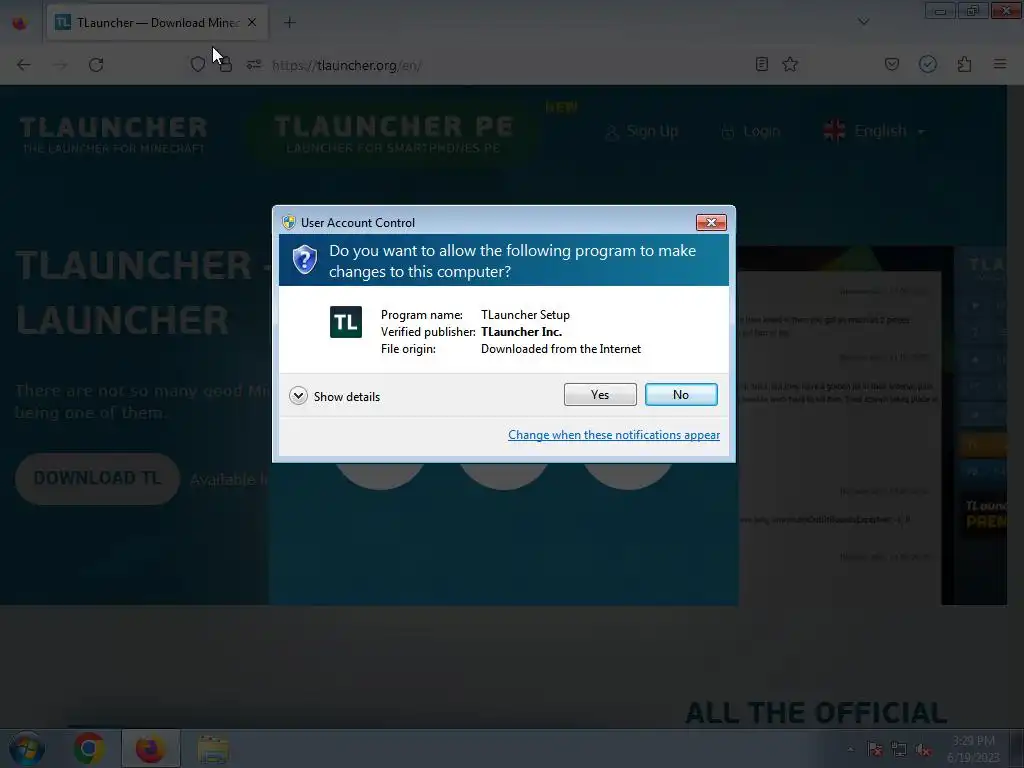Bookmark this page with star icon
The width and height of the screenshot is (1024, 768).
[790, 64]
